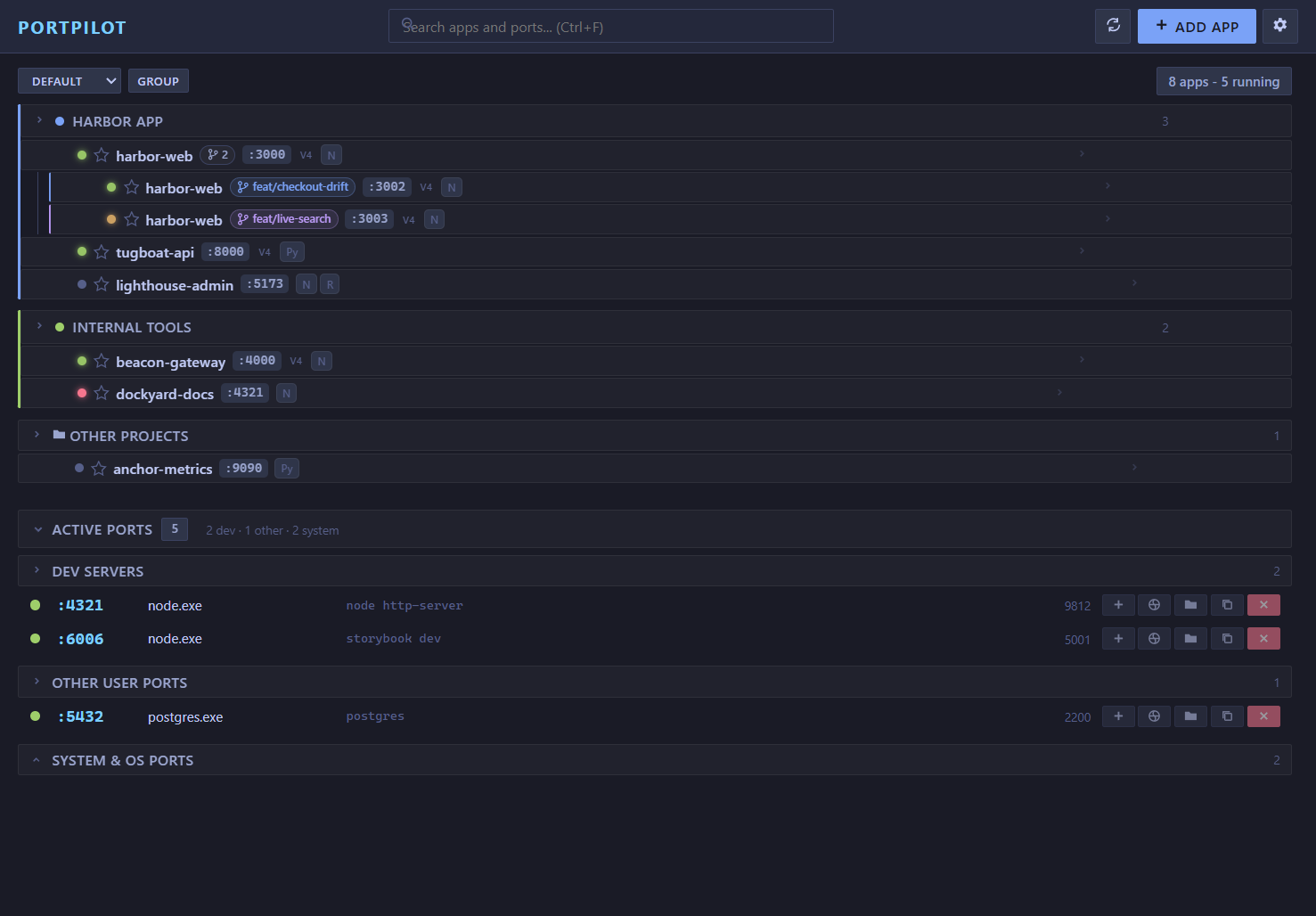Screen dimensions: 1316x916
Task: Expand beacon-gateway row details chevron
Action: [x=1082, y=359]
